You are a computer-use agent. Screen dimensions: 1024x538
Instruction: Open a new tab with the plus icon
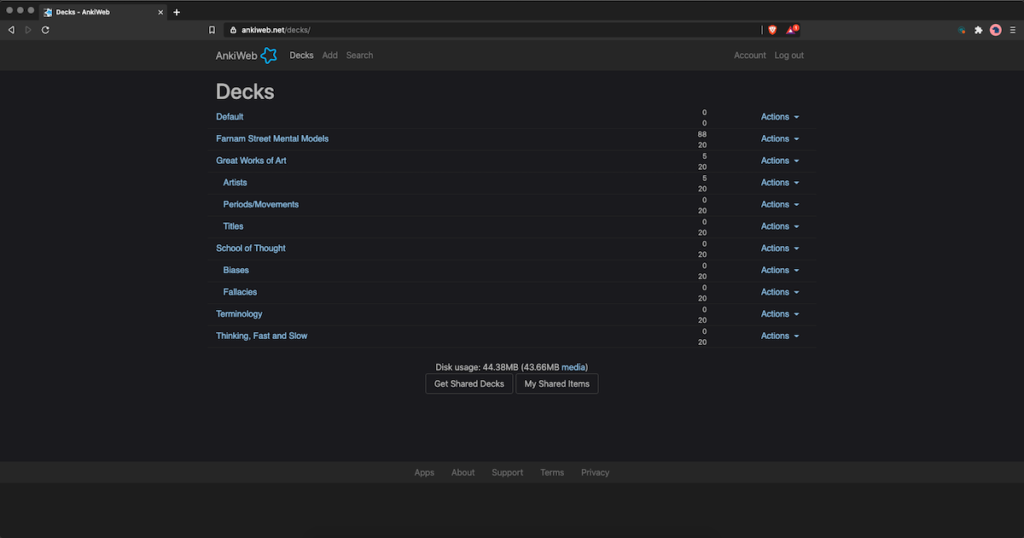click(x=176, y=12)
